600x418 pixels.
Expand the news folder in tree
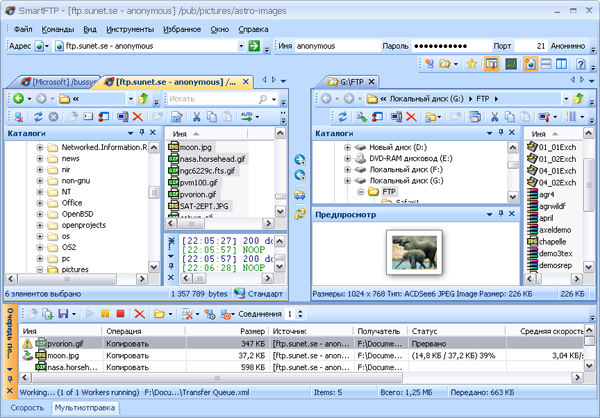point(40,158)
